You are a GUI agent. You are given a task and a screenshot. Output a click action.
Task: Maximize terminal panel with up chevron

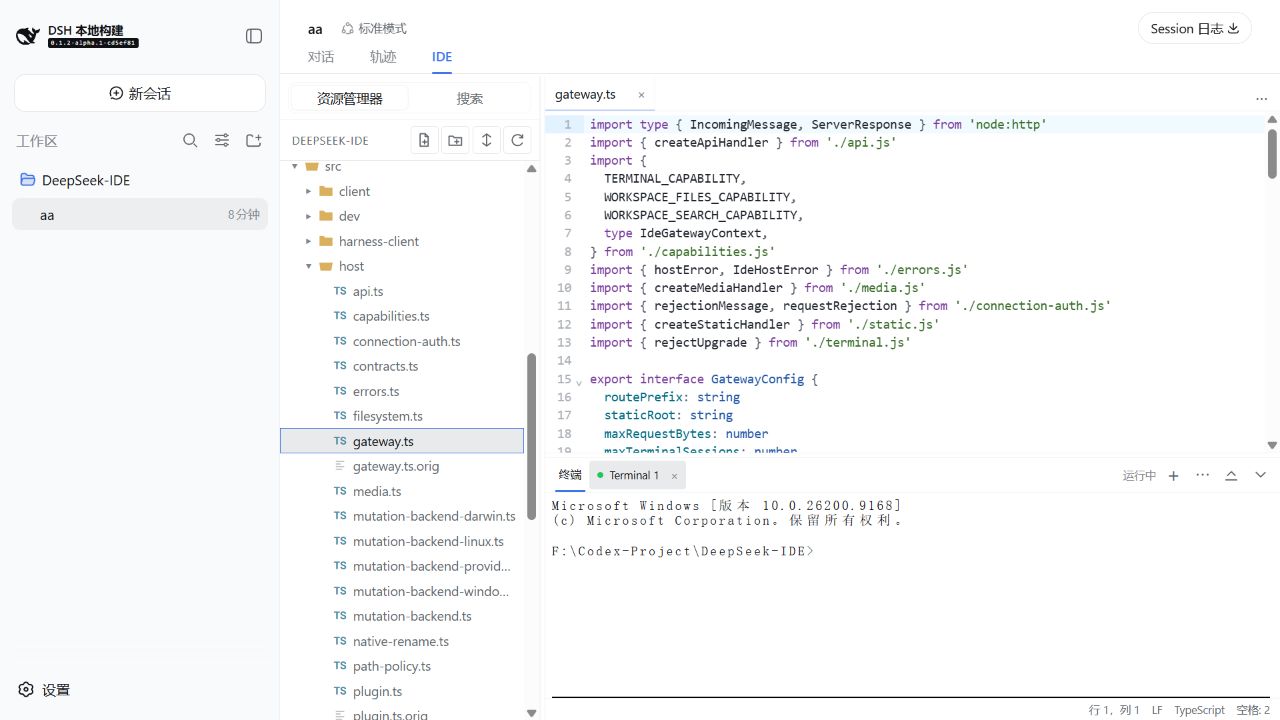tap(1231, 475)
